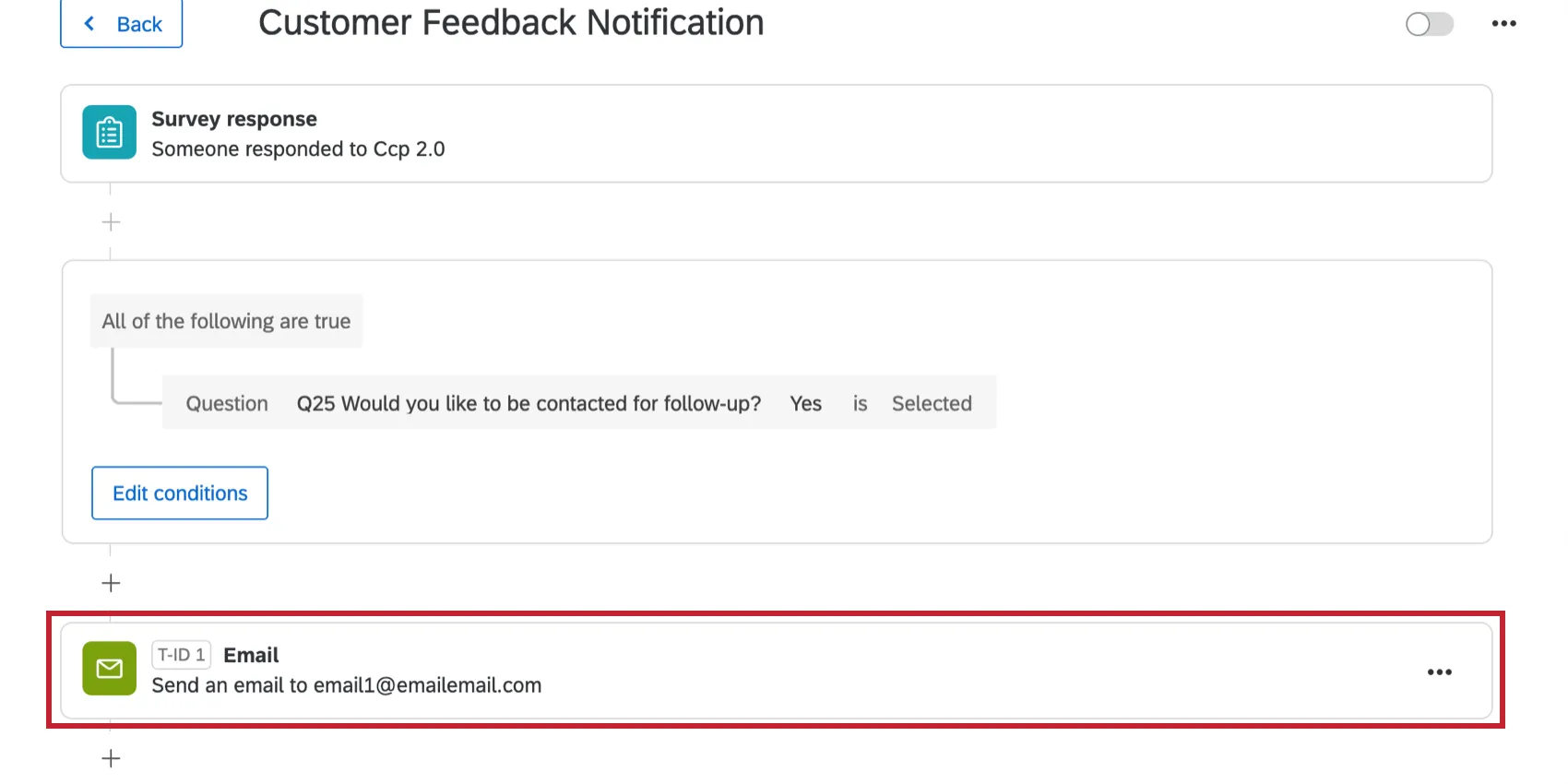1568x784 pixels.
Task: Open the workflow options ellipsis menu
Action: click(1503, 23)
